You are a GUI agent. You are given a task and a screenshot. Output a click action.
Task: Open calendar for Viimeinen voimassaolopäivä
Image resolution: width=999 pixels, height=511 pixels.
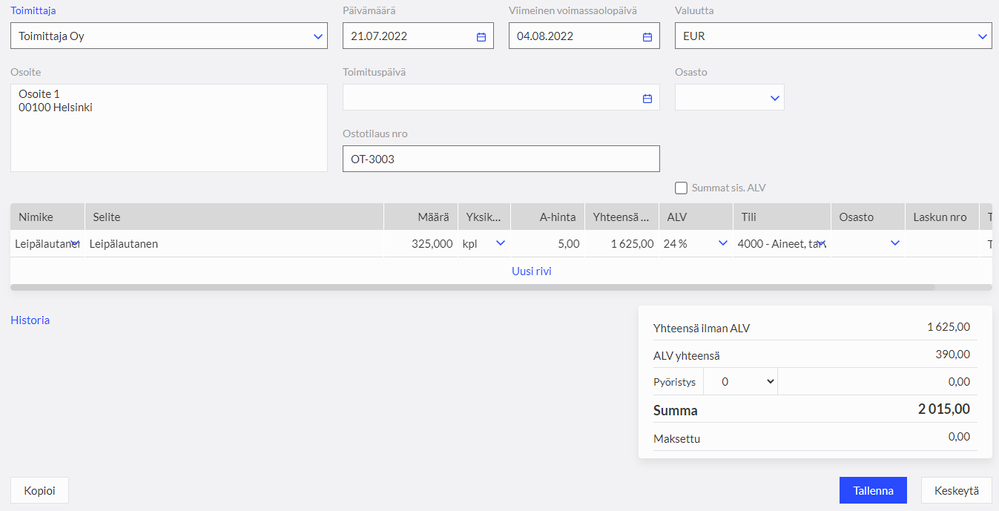(x=647, y=37)
